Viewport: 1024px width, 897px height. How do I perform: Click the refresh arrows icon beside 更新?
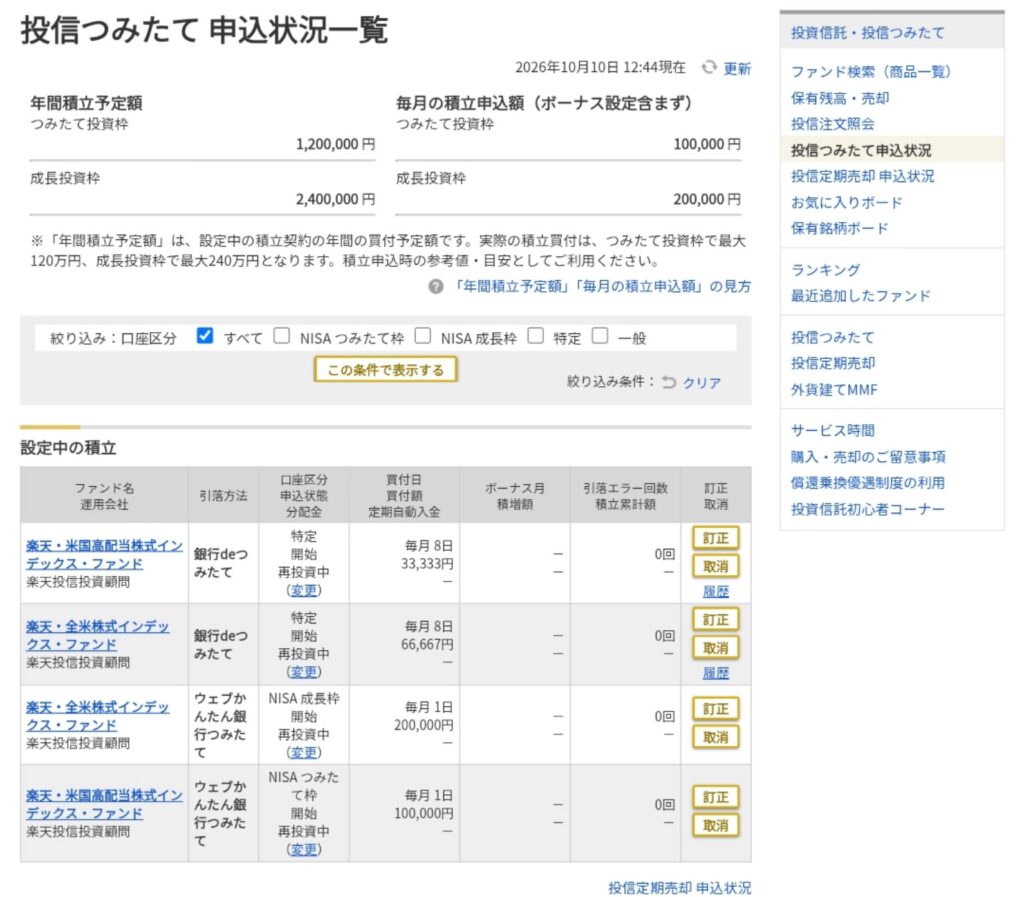pos(709,67)
